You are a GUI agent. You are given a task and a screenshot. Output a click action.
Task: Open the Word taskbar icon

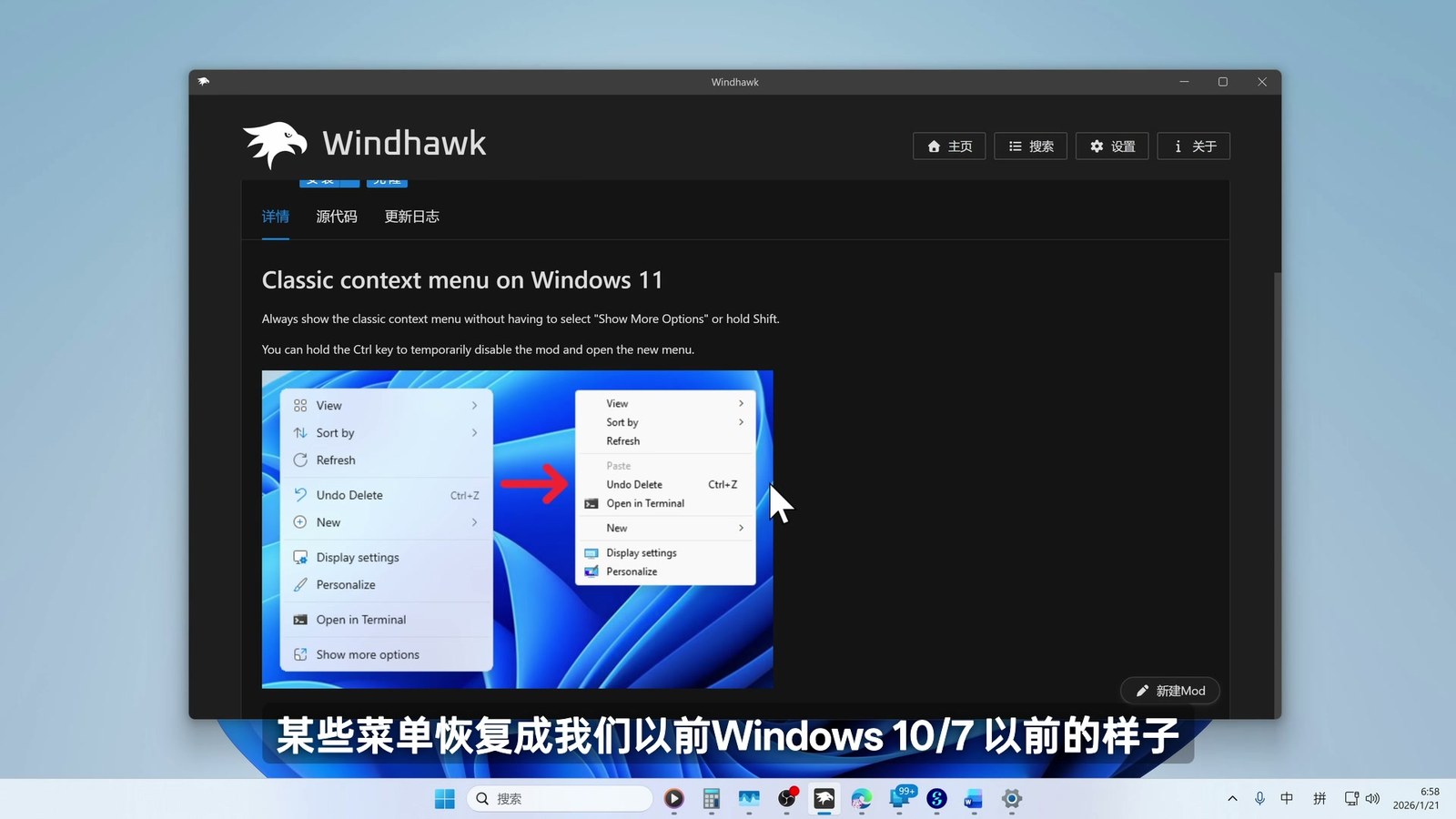coord(974,799)
